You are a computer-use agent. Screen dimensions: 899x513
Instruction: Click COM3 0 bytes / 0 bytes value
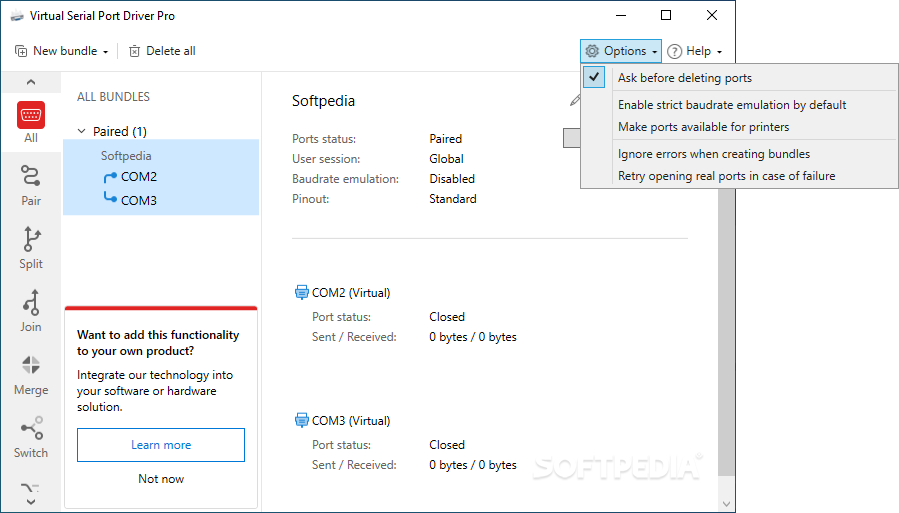pos(472,465)
